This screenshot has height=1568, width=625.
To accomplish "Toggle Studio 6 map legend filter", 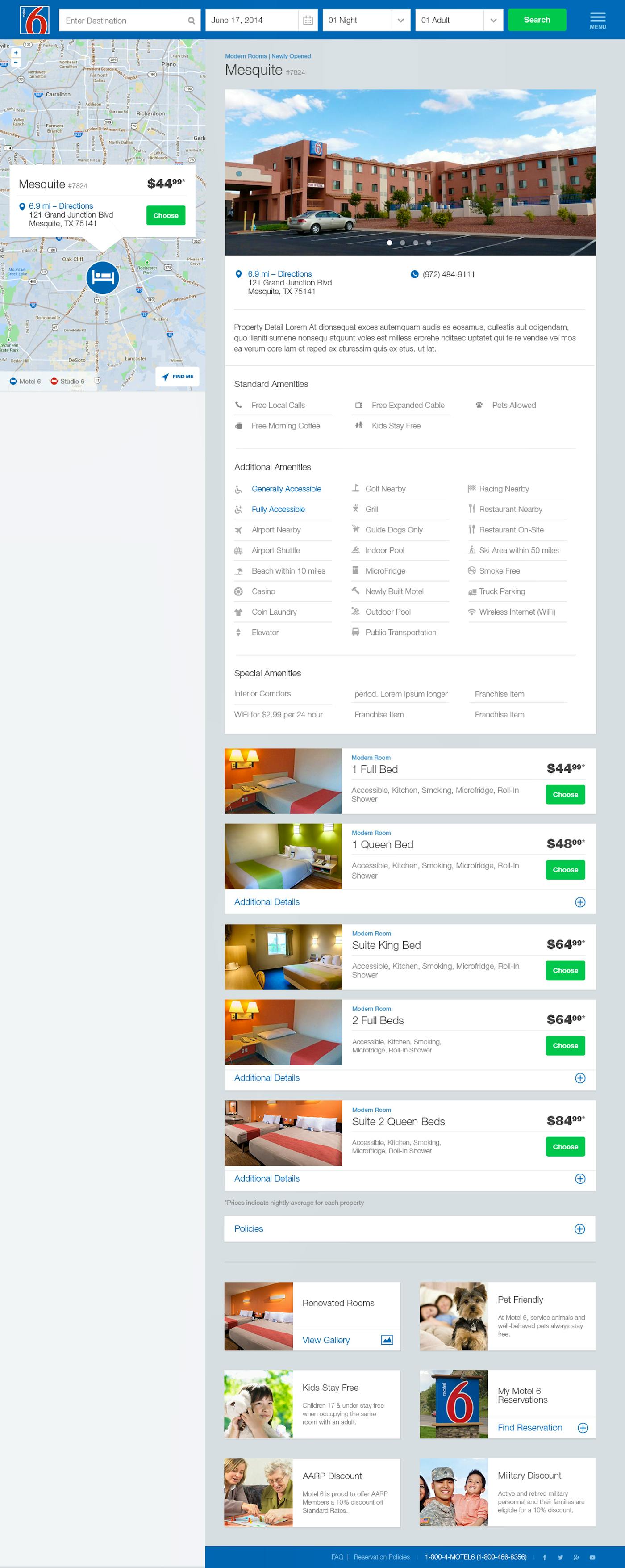I will pyautogui.click(x=67, y=381).
